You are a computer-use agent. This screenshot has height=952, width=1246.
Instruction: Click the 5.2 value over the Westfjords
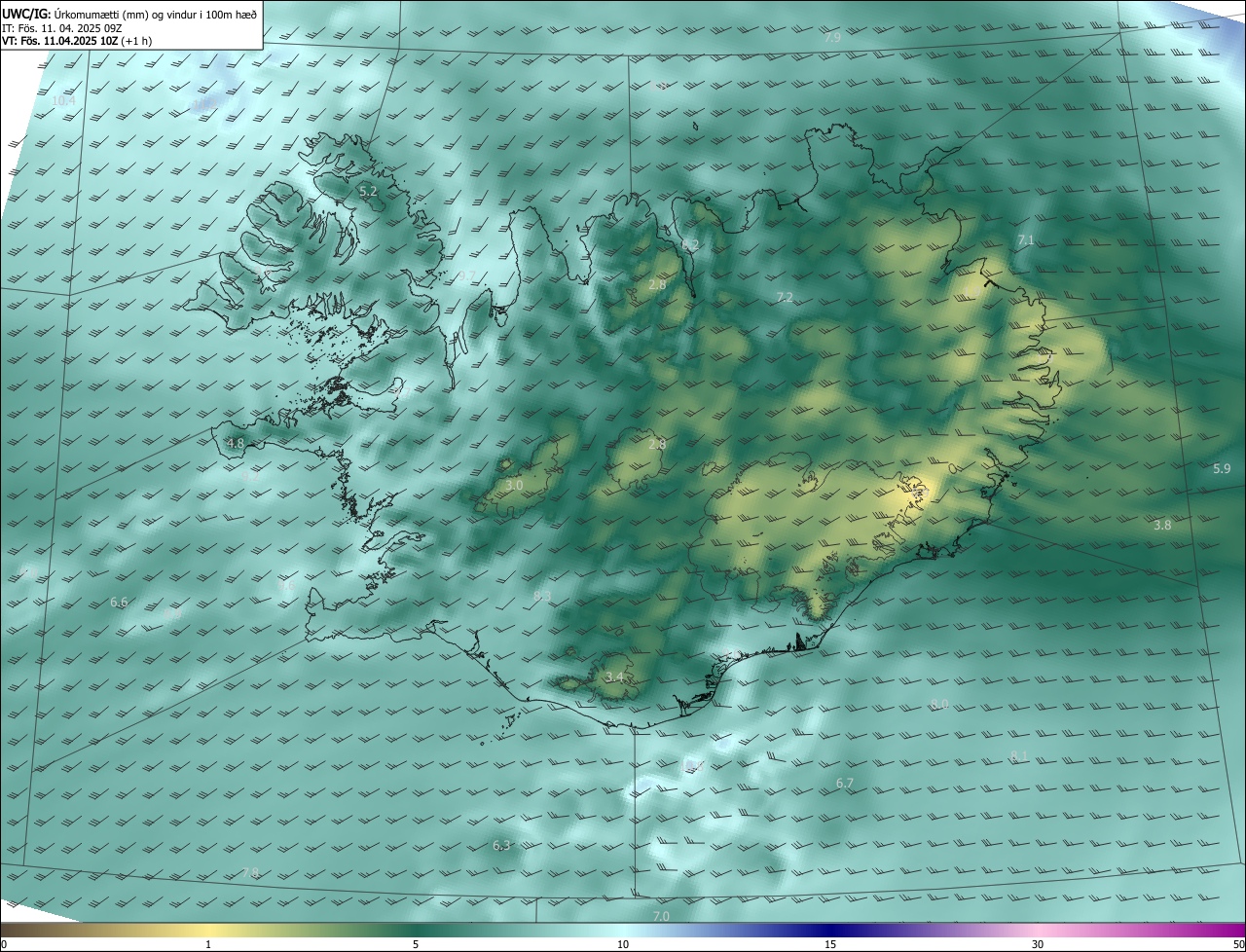[368, 192]
